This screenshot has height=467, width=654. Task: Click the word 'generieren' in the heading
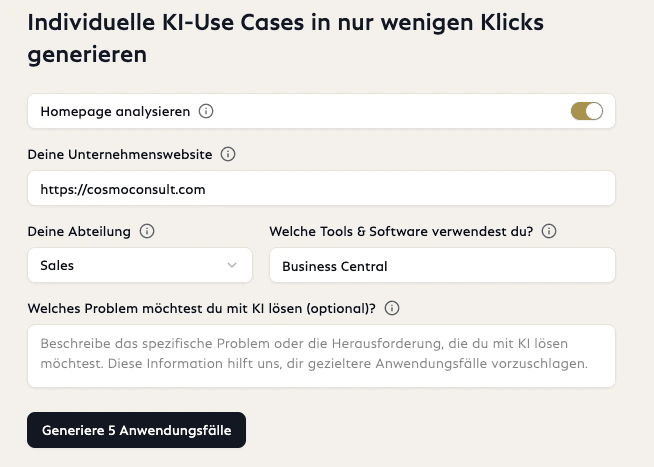87,54
